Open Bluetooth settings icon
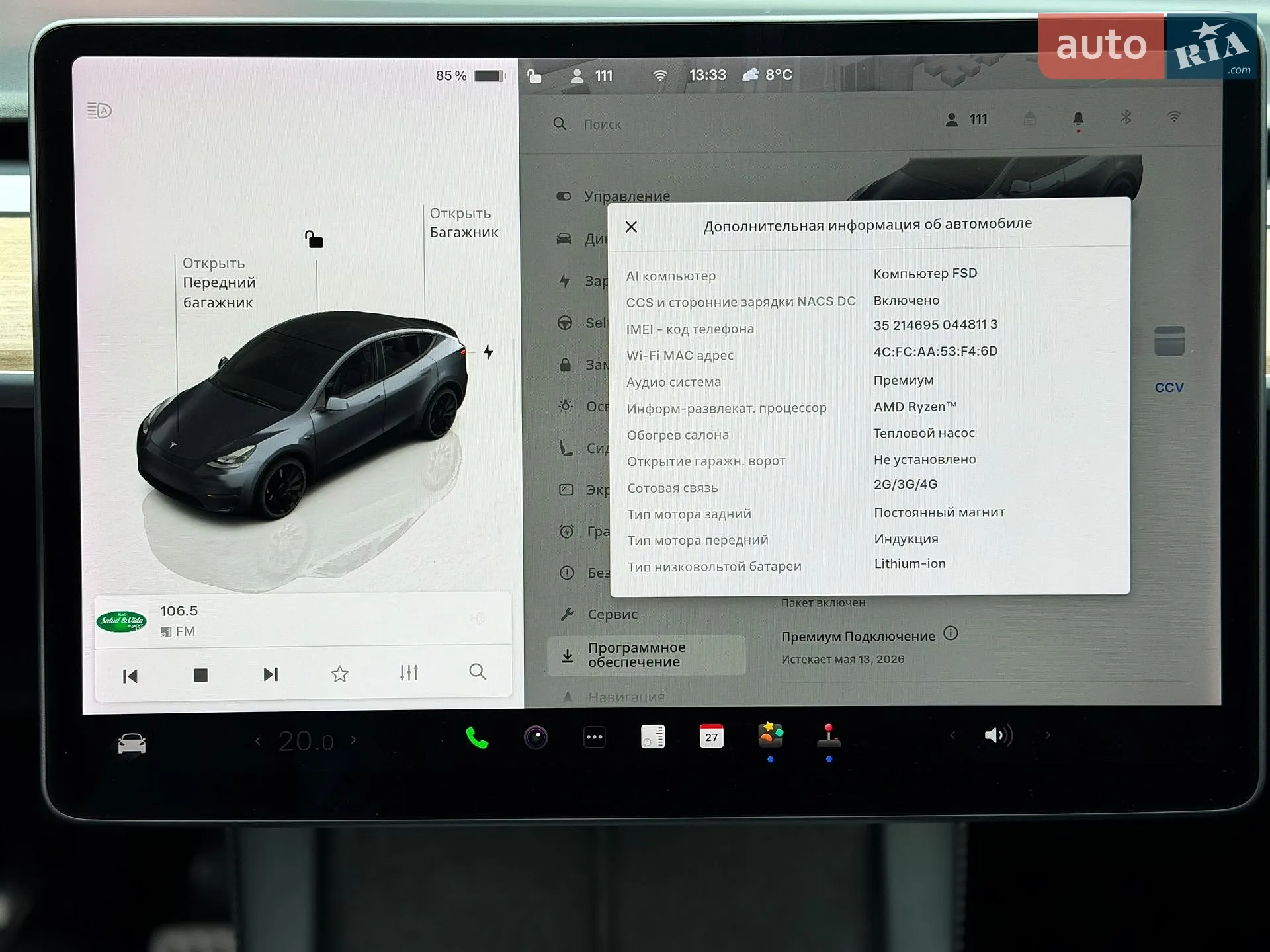The width and height of the screenshot is (1270, 952). tap(1126, 118)
